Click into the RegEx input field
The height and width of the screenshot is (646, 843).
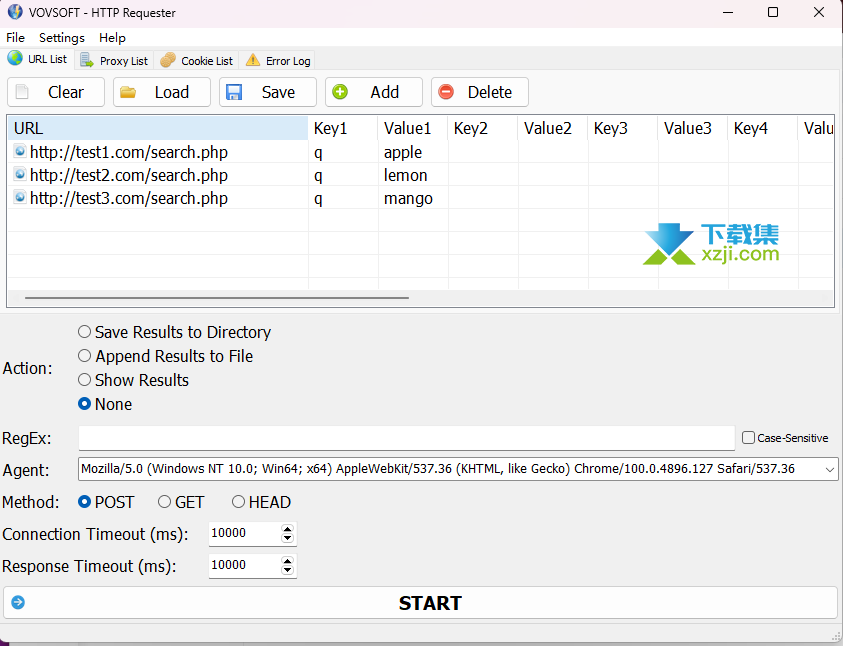(x=406, y=438)
